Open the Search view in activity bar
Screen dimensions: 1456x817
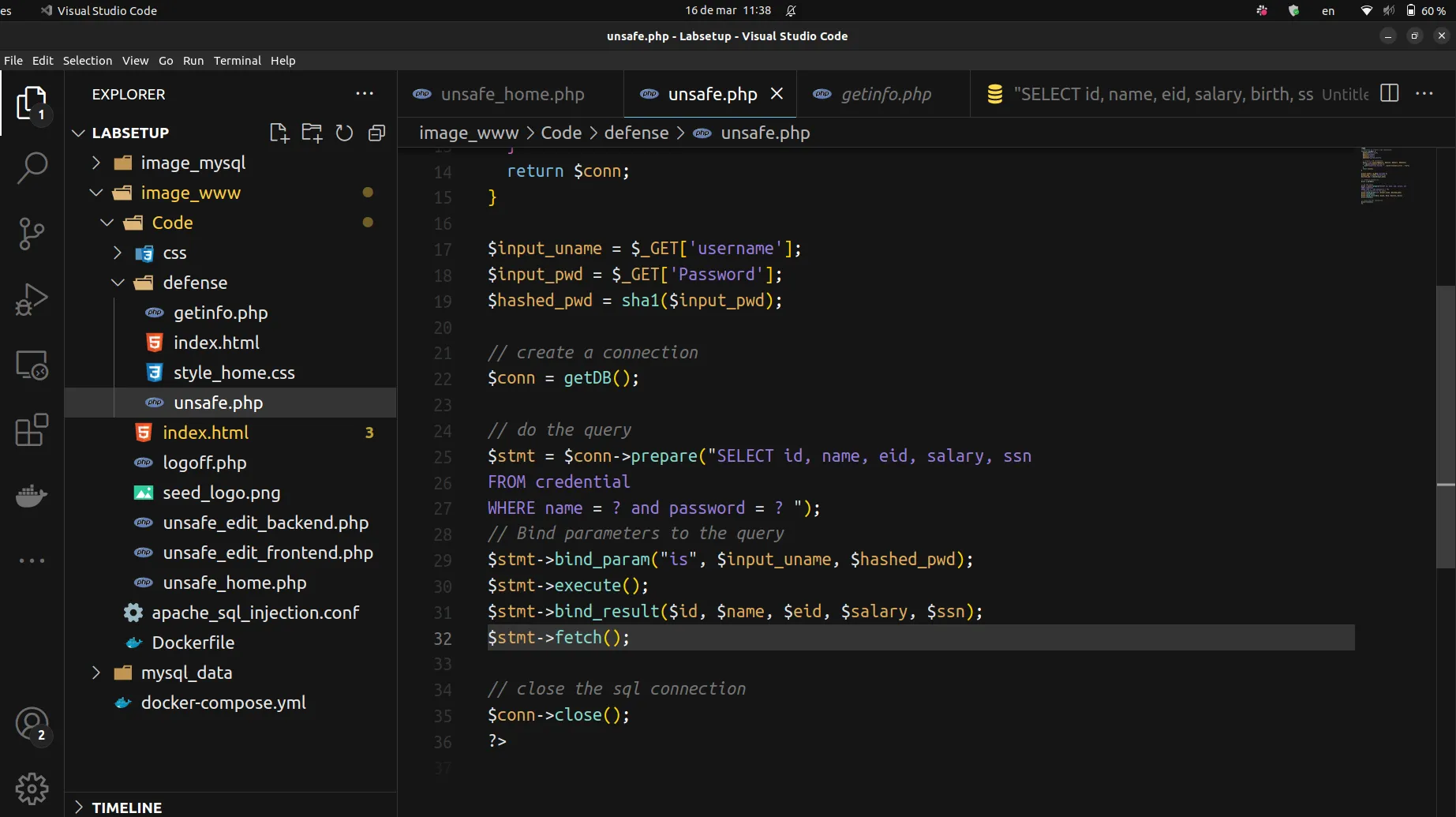32,167
